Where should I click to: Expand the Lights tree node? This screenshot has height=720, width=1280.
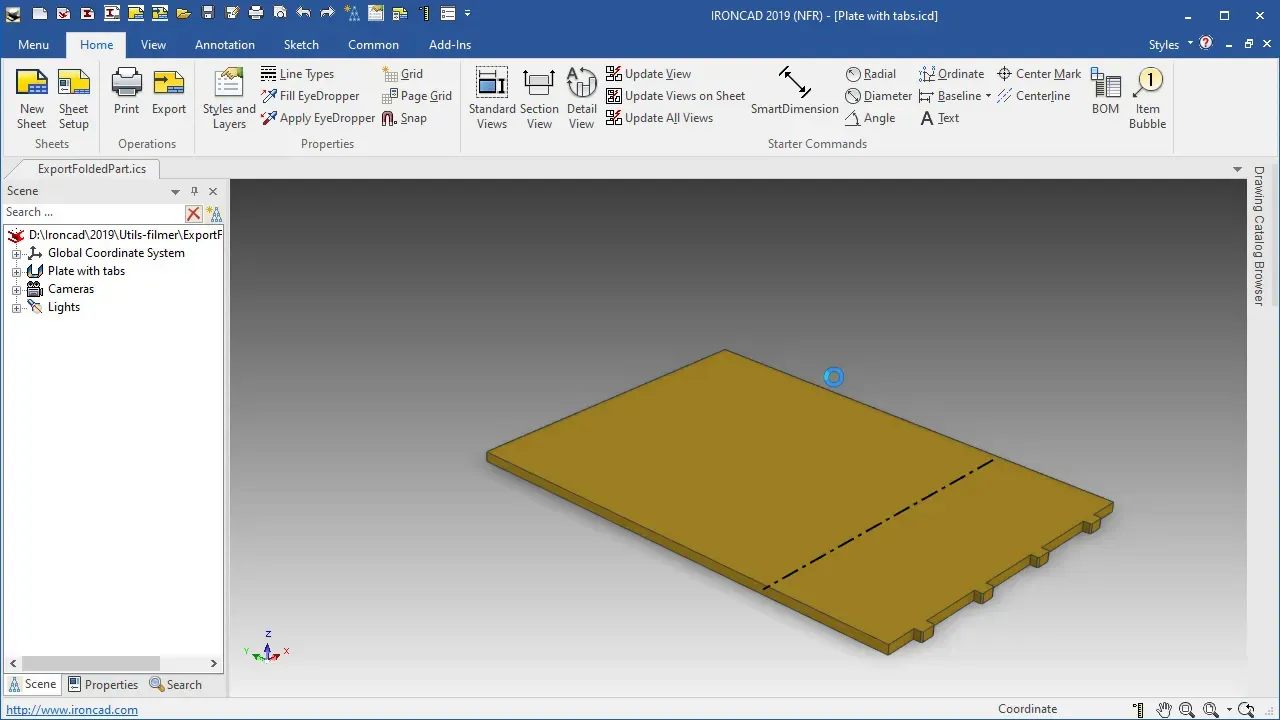coord(16,308)
